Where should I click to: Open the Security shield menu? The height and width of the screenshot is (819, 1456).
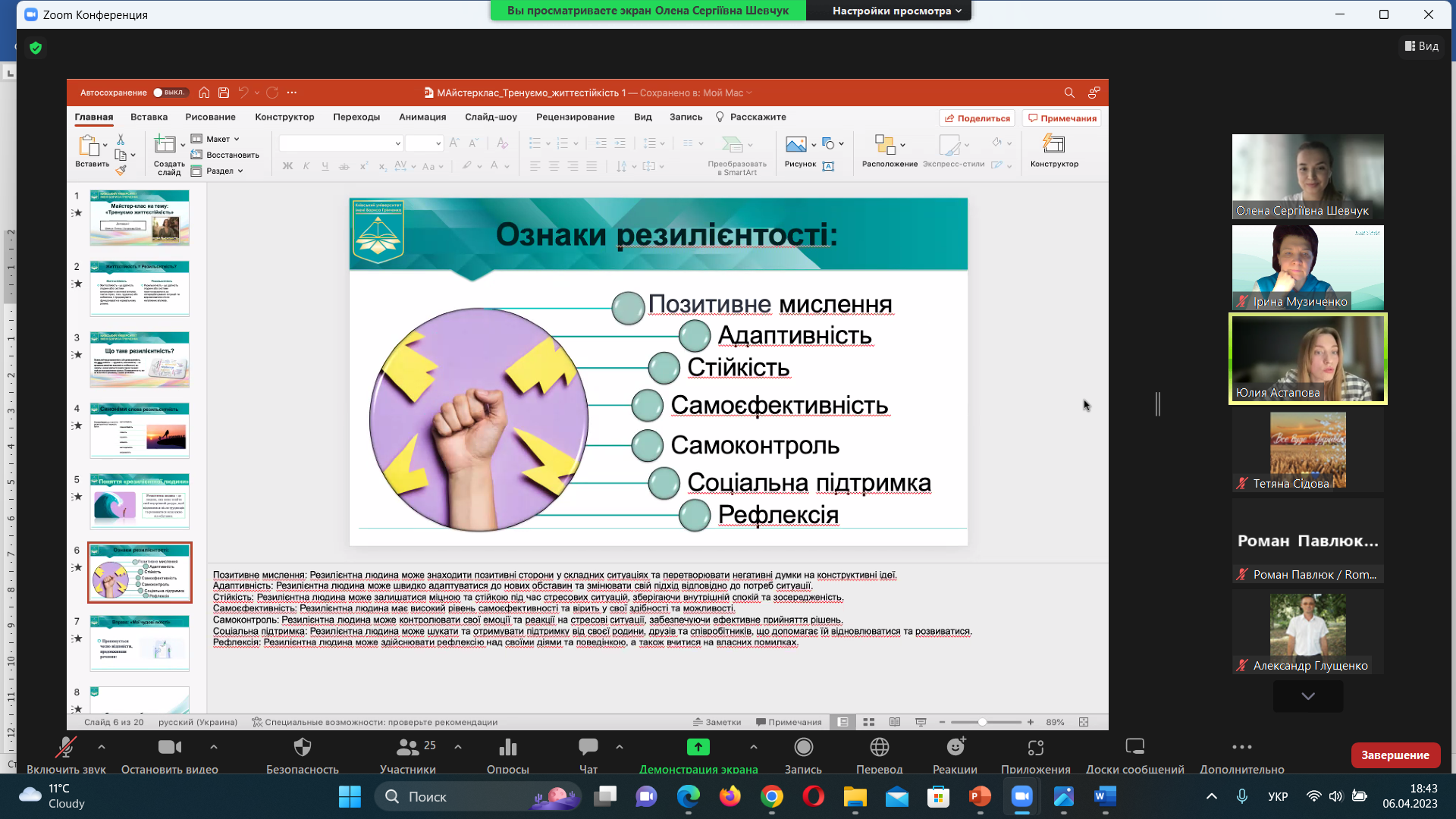click(x=302, y=748)
